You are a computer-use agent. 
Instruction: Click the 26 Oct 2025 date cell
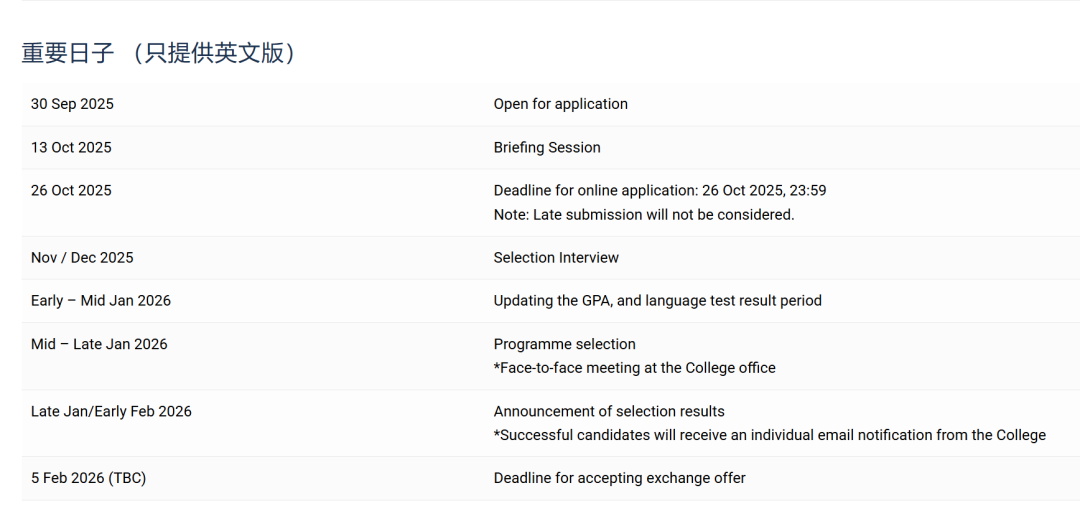[71, 190]
